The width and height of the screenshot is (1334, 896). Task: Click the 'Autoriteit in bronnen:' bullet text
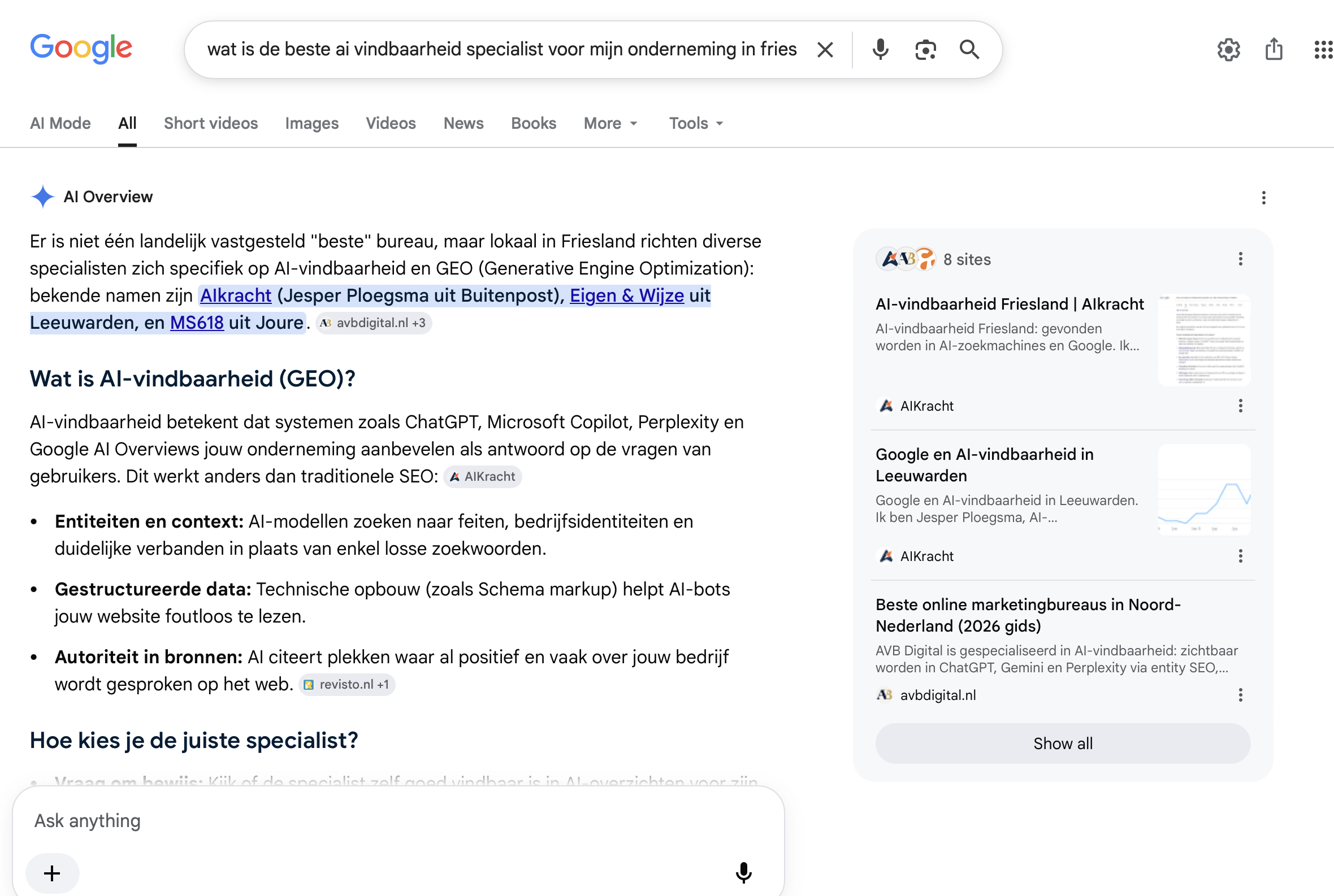click(149, 657)
